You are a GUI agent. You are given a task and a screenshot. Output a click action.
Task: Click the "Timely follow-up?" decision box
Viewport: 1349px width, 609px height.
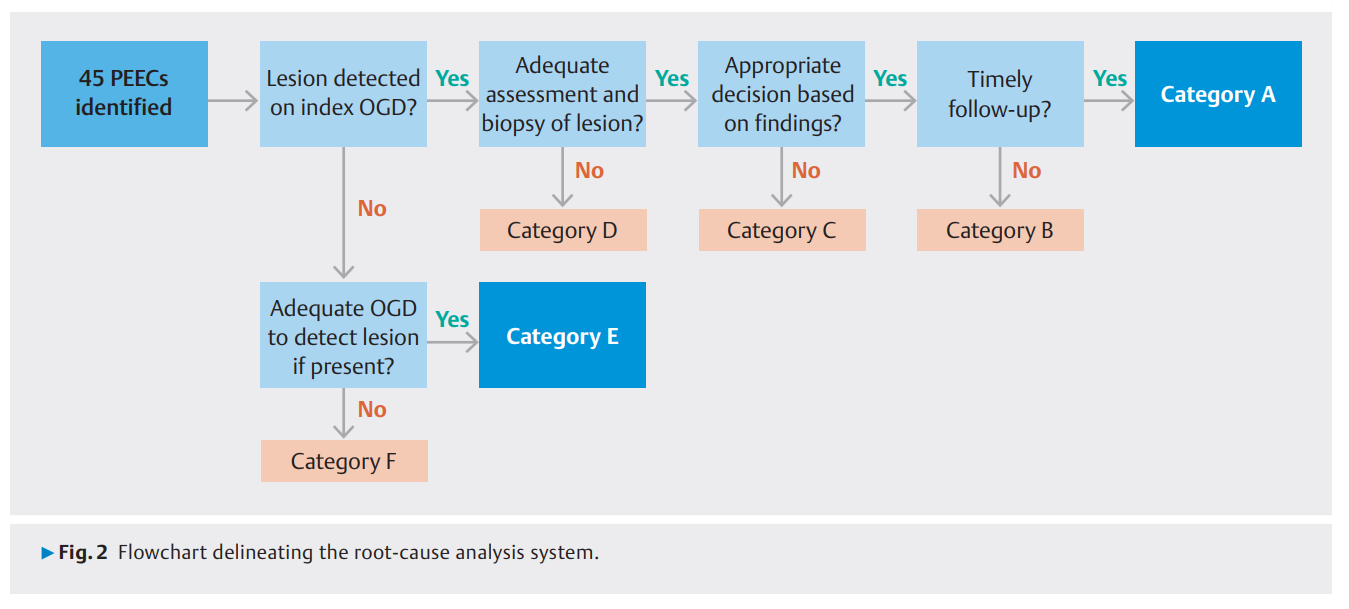click(x=1000, y=94)
